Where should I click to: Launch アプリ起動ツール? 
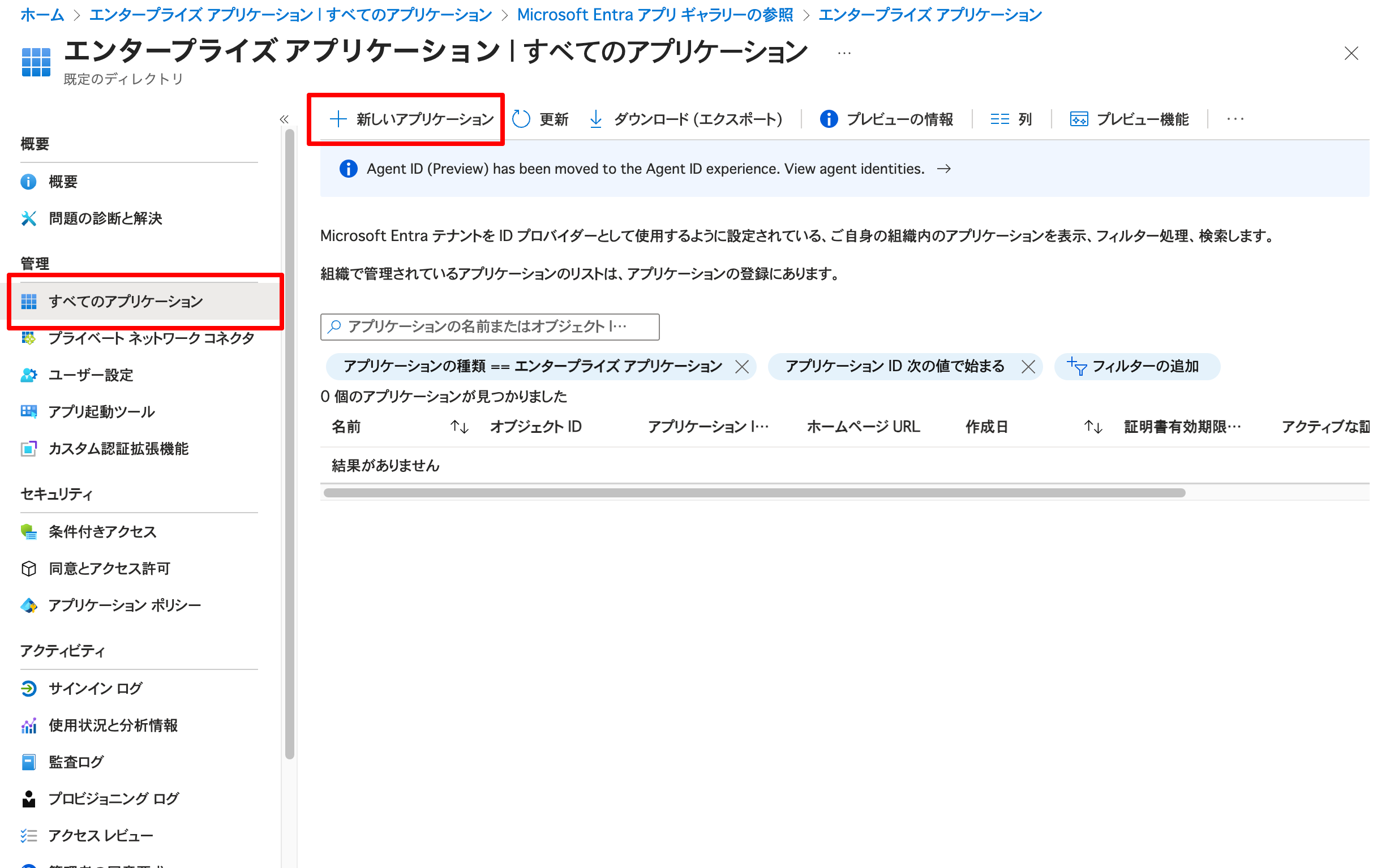(101, 411)
